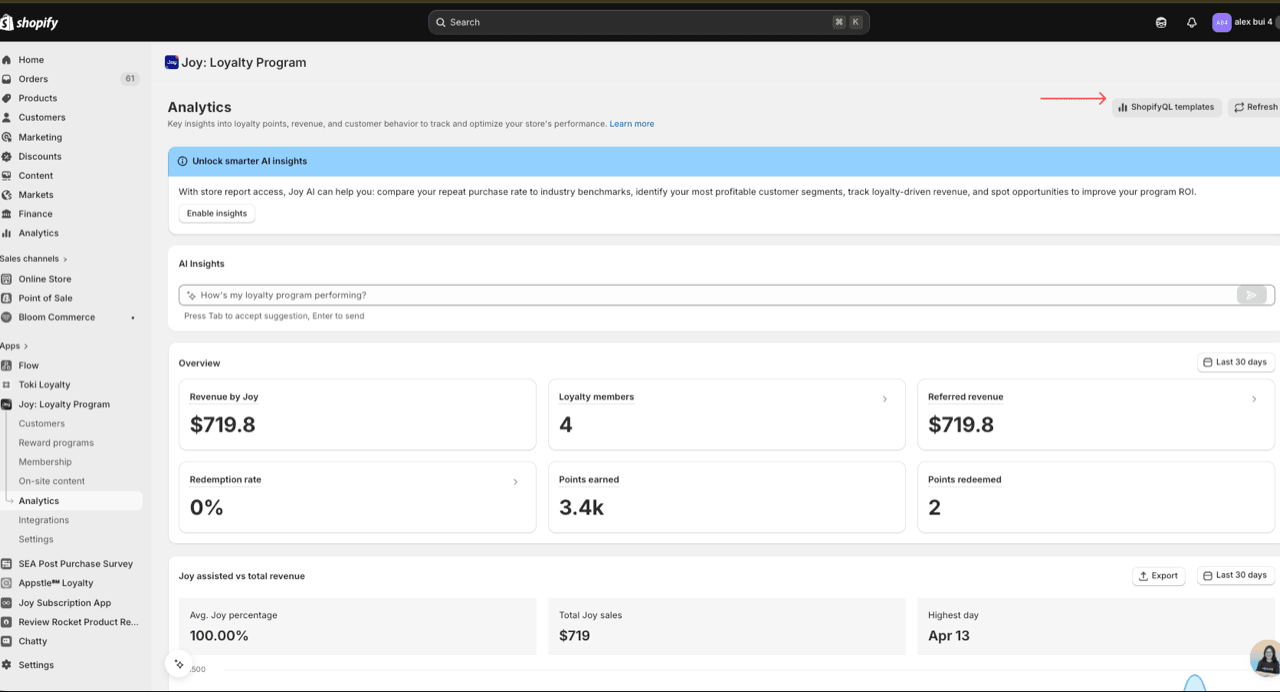The width and height of the screenshot is (1280, 692).
Task: Click the Refresh button
Action: coord(1254,107)
